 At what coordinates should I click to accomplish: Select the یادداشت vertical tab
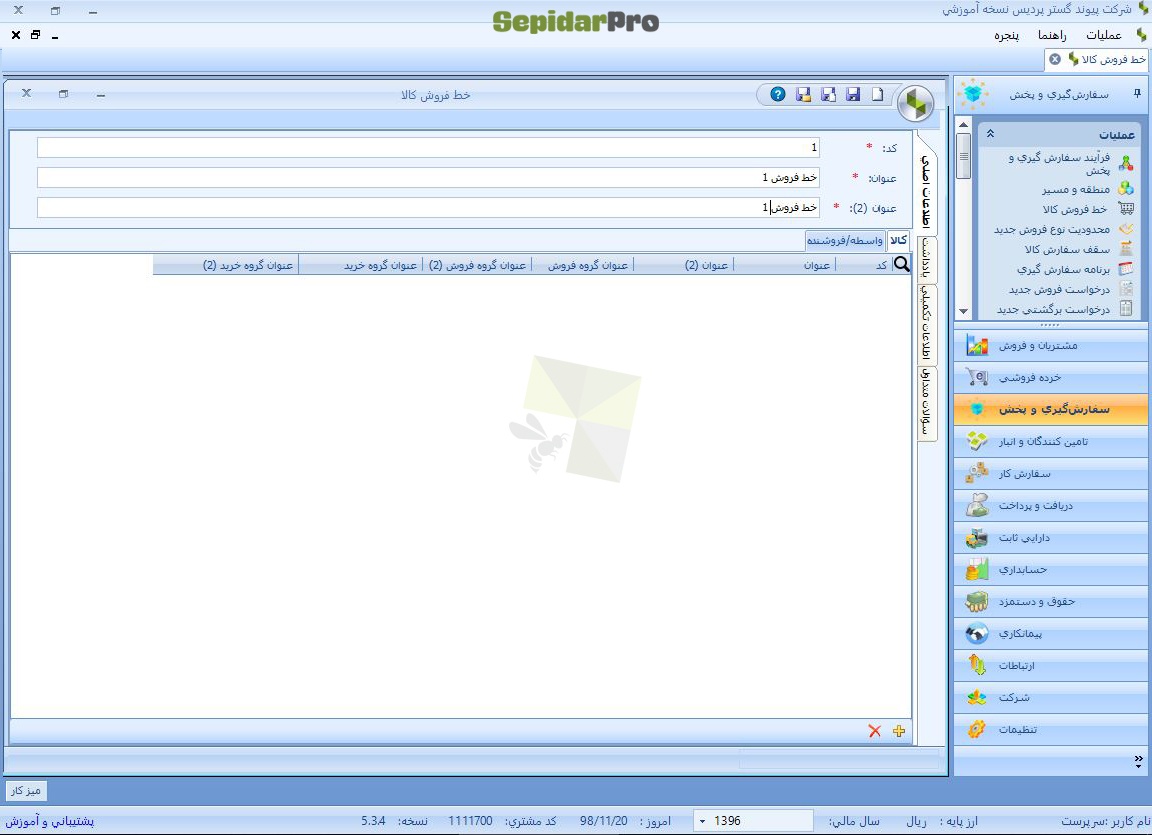point(927,259)
